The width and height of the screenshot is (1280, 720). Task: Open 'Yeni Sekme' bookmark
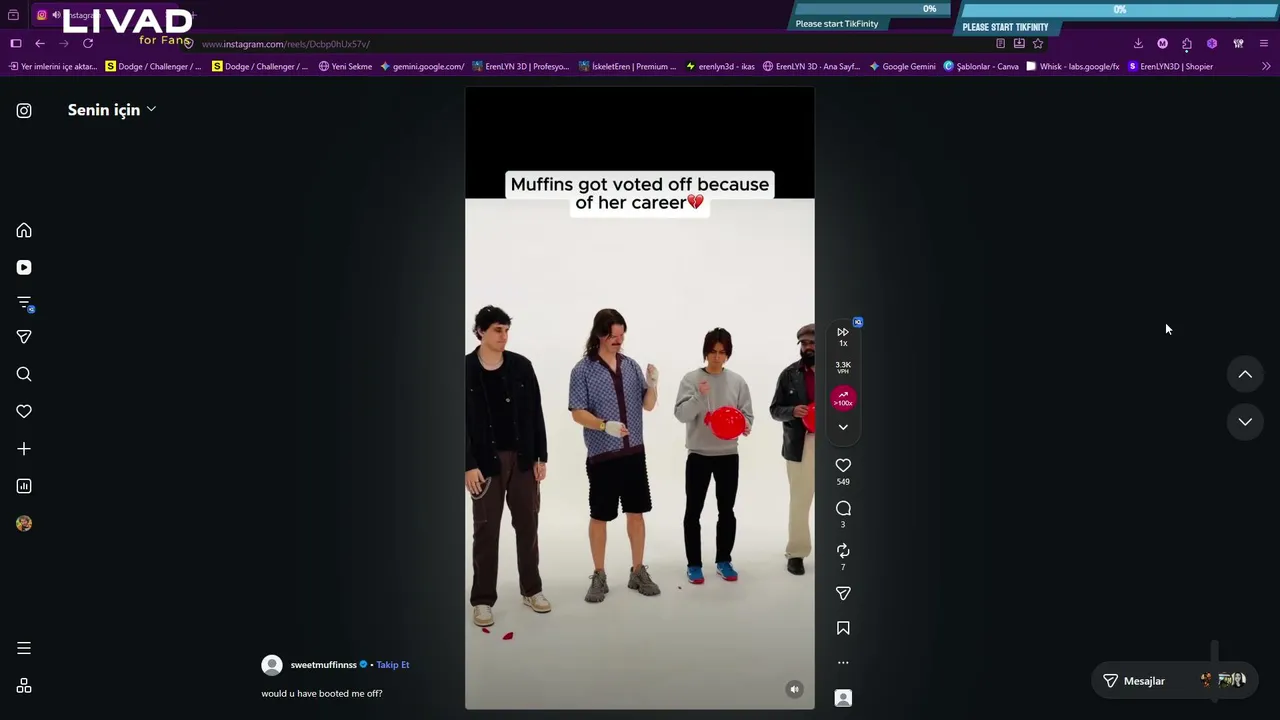tap(345, 67)
